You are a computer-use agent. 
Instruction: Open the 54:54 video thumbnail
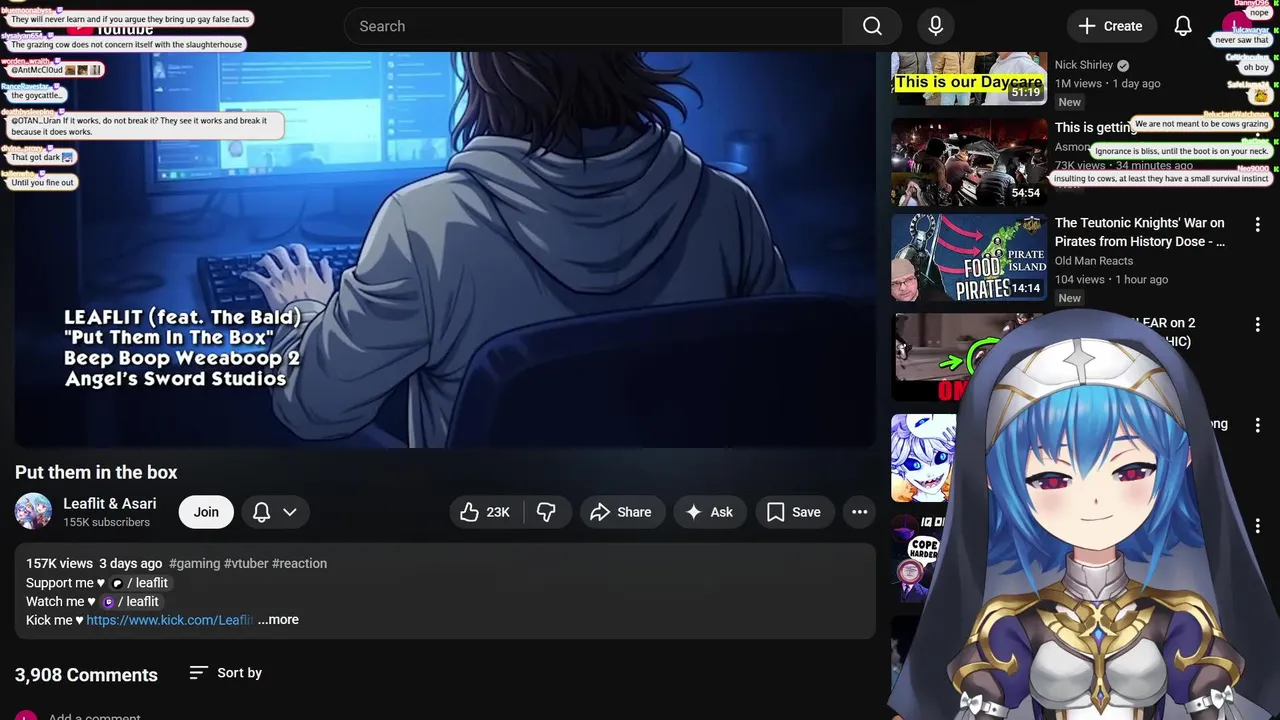[969, 162]
